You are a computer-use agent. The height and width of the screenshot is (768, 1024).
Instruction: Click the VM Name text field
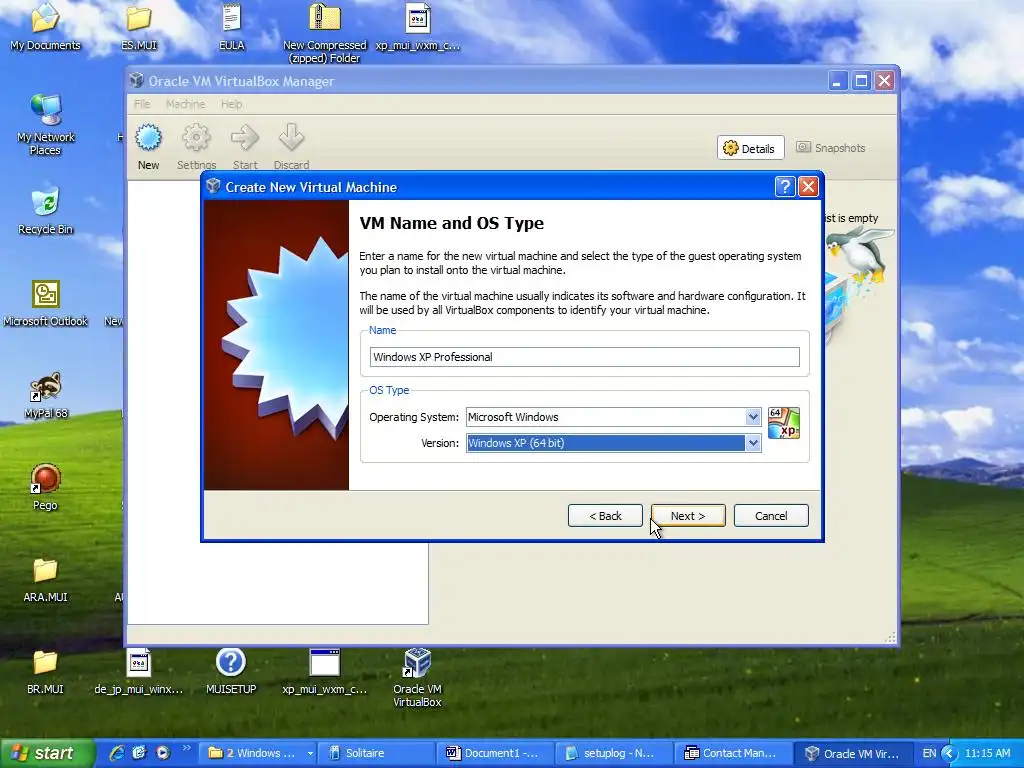click(x=584, y=357)
